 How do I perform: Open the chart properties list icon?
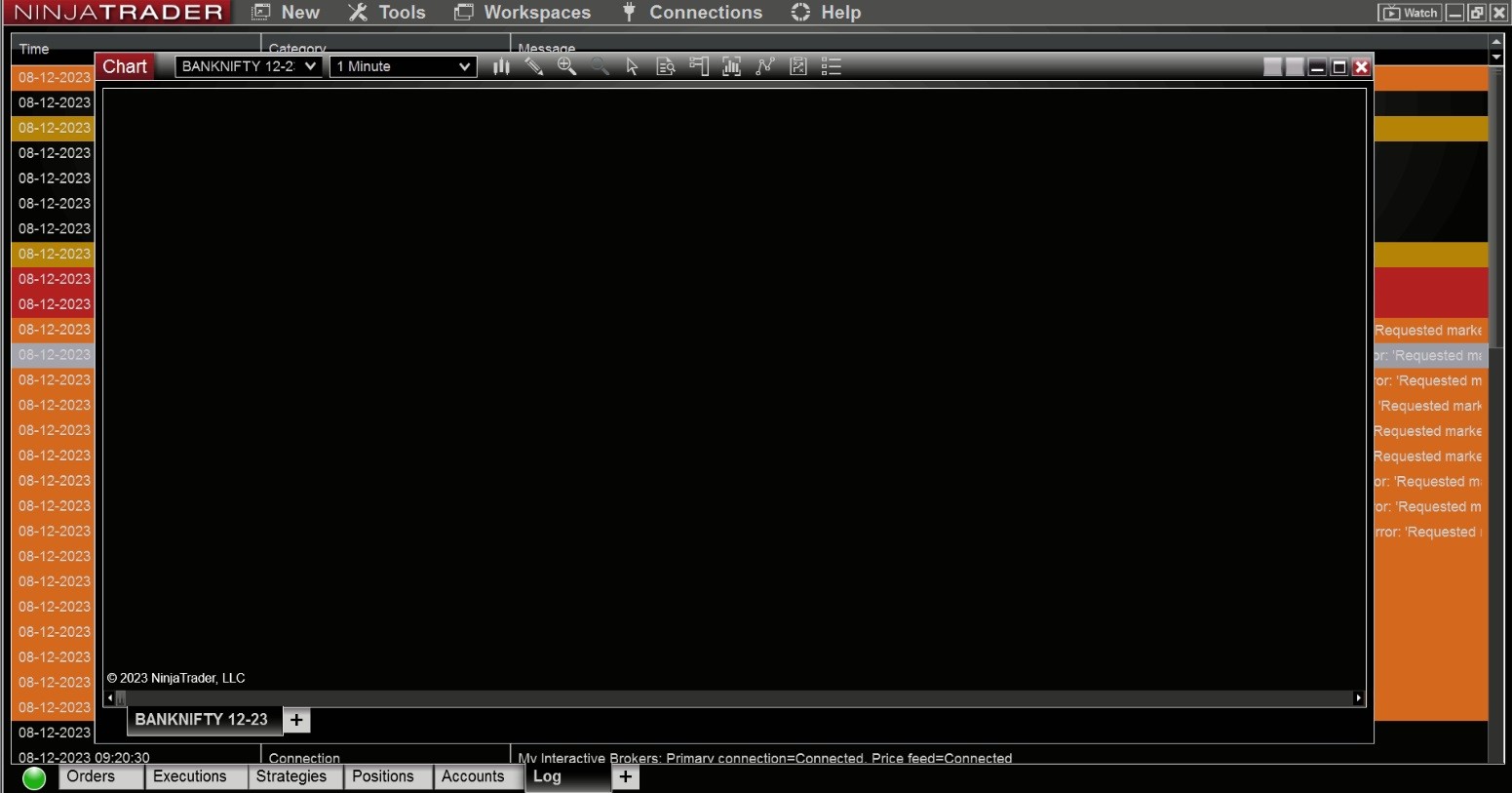[832, 66]
